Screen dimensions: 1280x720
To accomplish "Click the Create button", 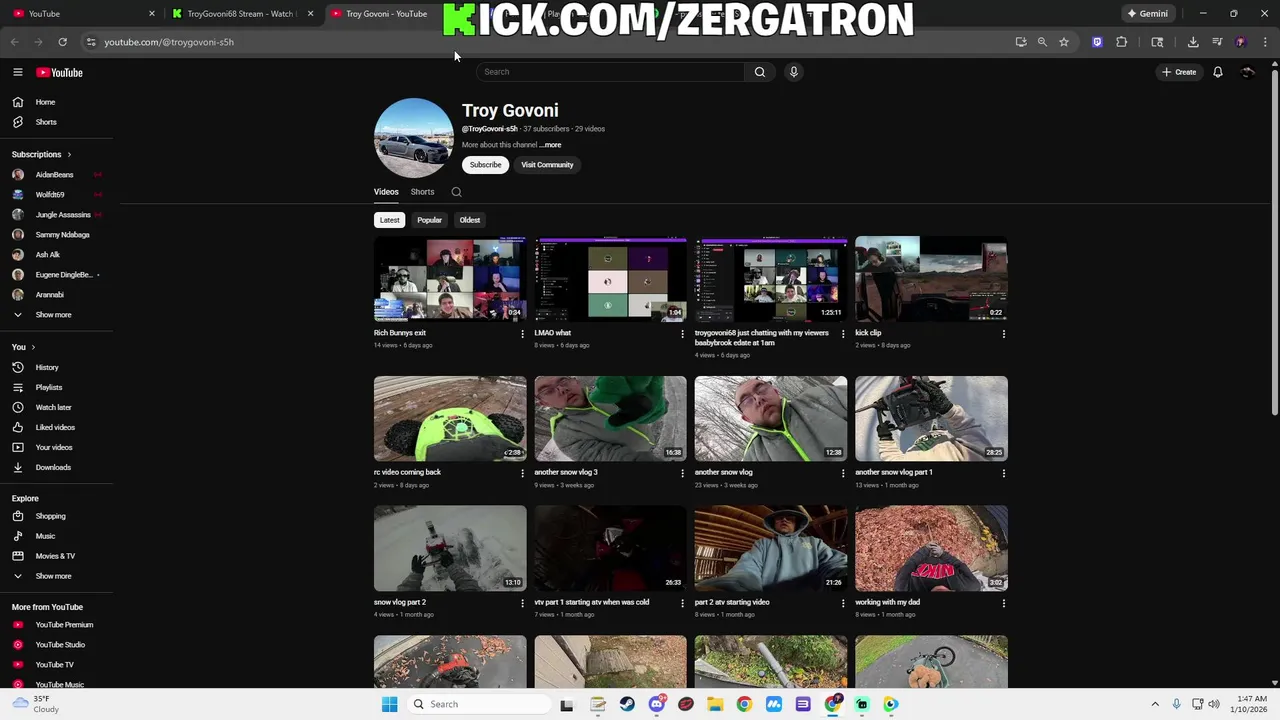I will click(1179, 72).
